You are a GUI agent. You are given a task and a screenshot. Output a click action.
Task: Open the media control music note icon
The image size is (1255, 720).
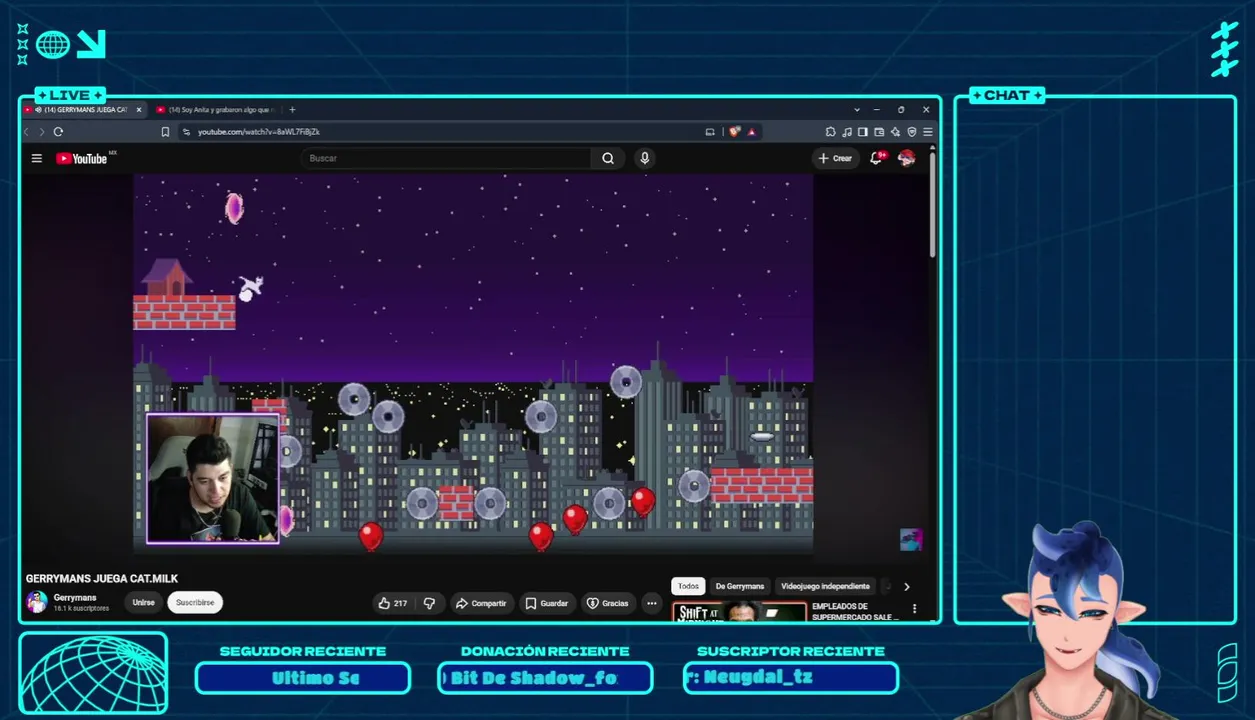847,132
